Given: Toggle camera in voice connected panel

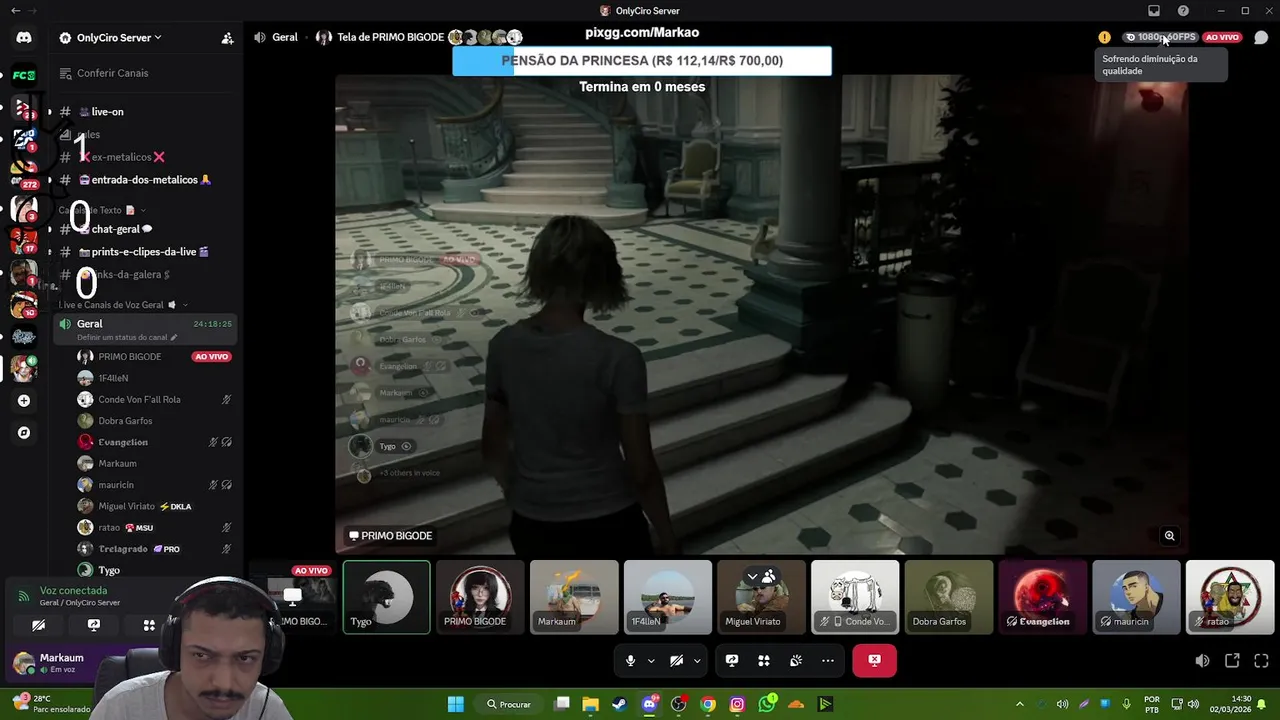Looking at the screenshot, I should 38,625.
